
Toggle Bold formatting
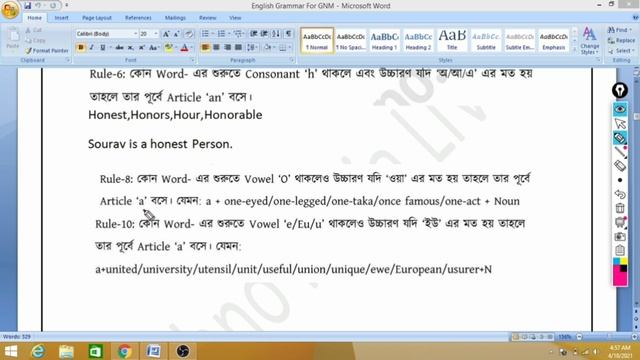click(80, 48)
